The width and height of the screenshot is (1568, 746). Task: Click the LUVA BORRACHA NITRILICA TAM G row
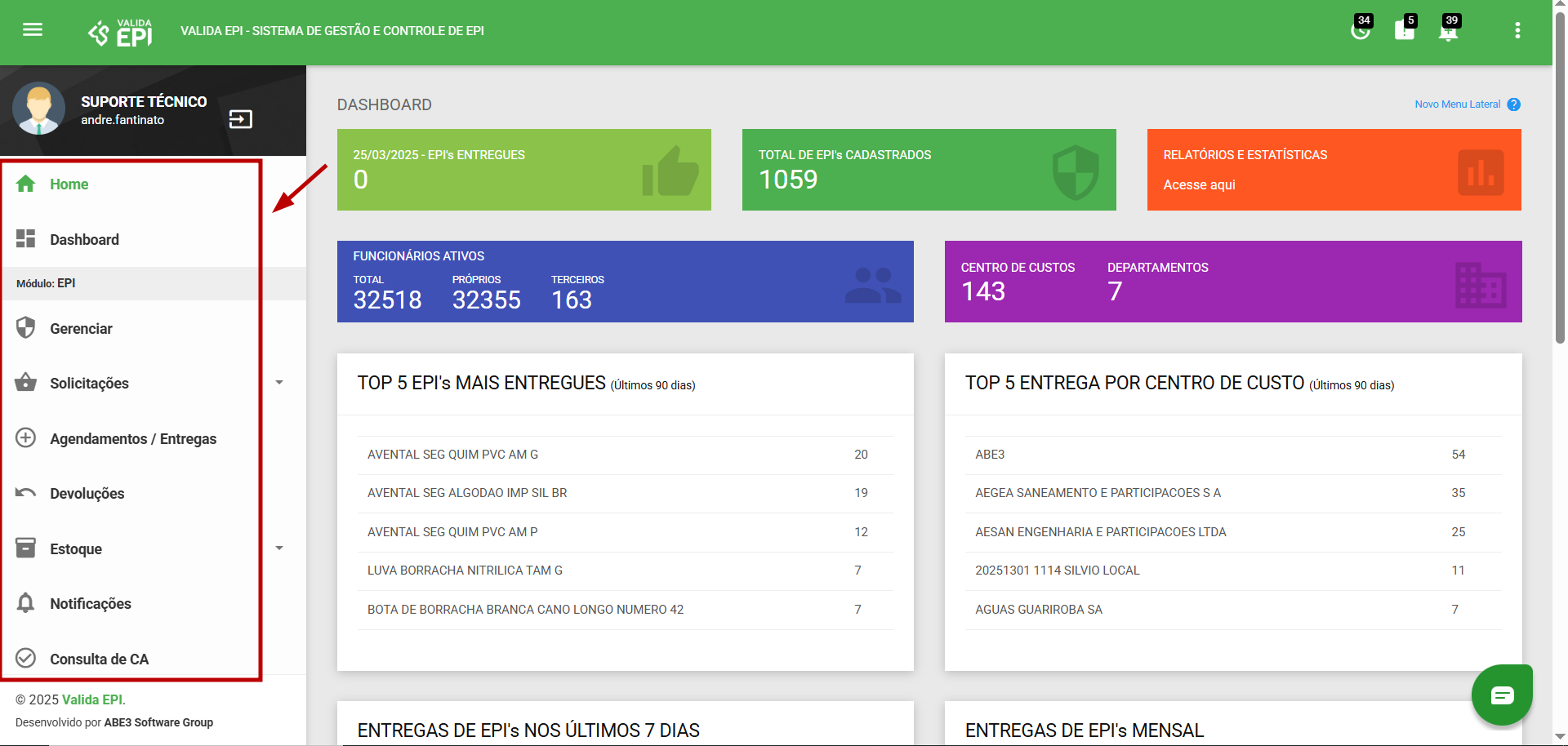pyautogui.click(x=625, y=571)
